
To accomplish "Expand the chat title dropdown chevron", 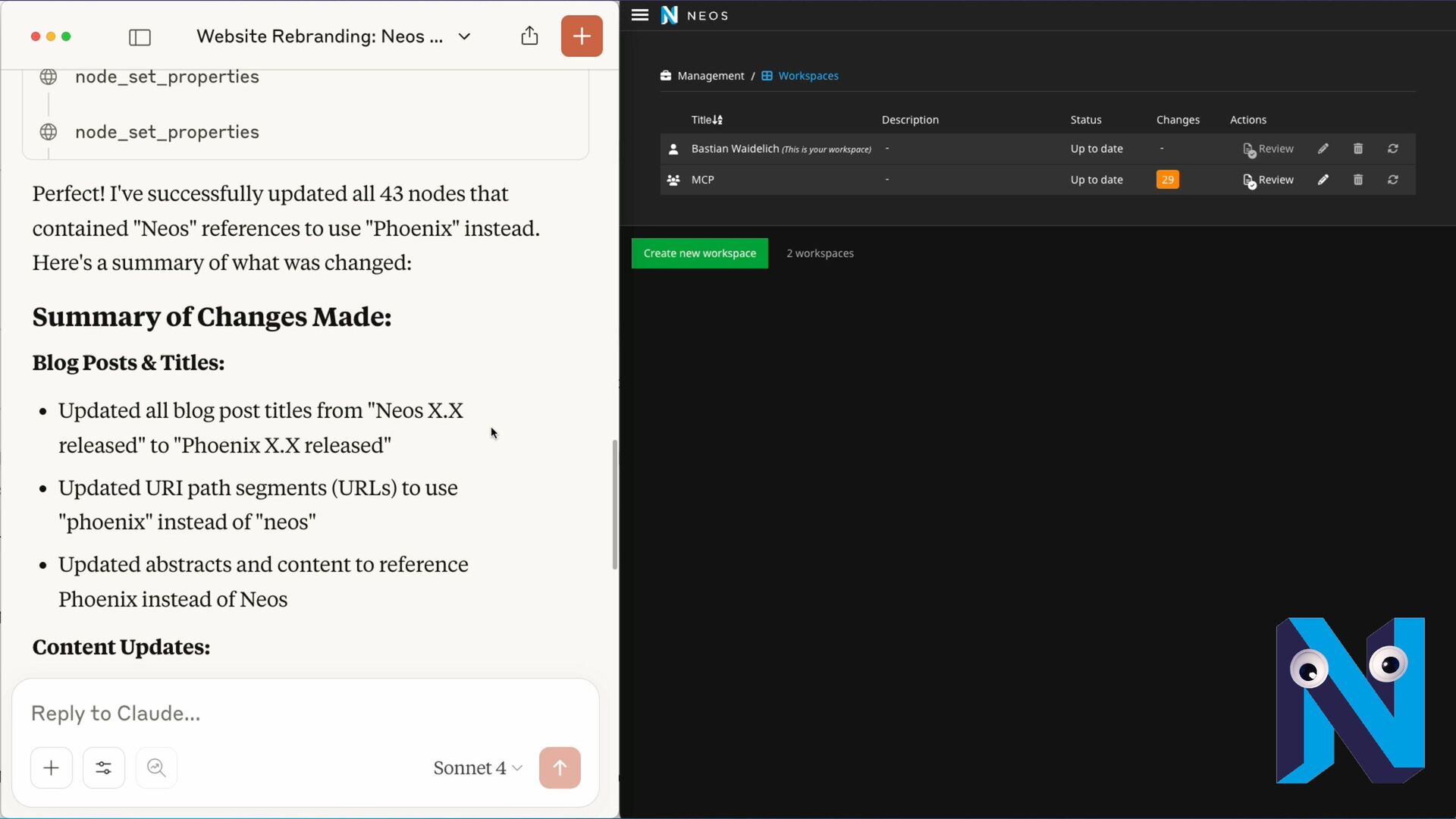I will [464, 36].
